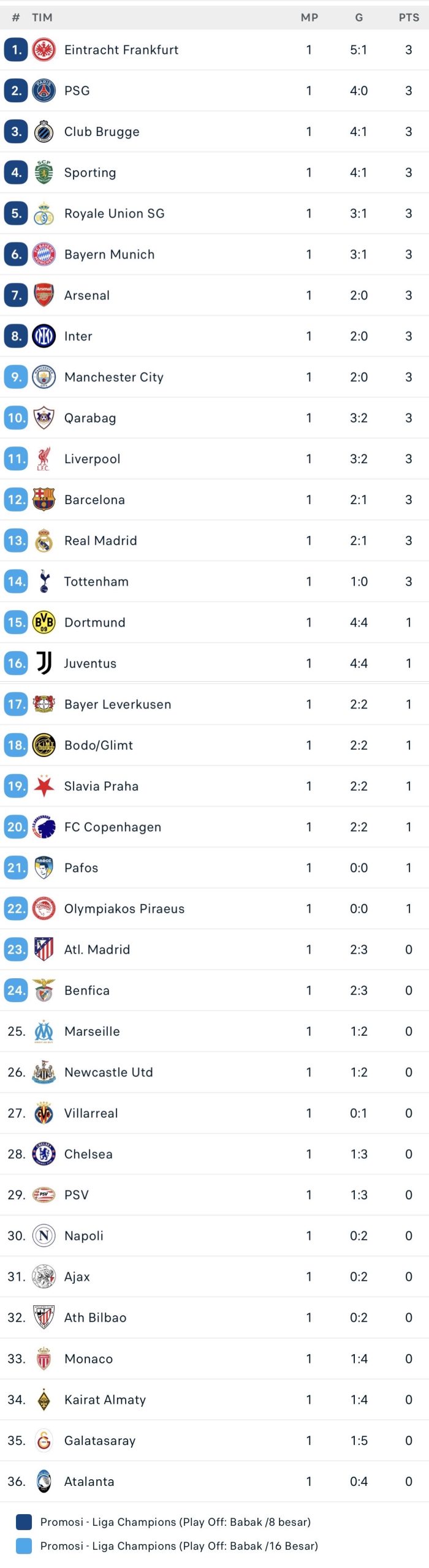Screen dimensions: 429x1568
Task: Select the Dortmund BVB logo
Action: pyautogui.click(x=44, y=622)
